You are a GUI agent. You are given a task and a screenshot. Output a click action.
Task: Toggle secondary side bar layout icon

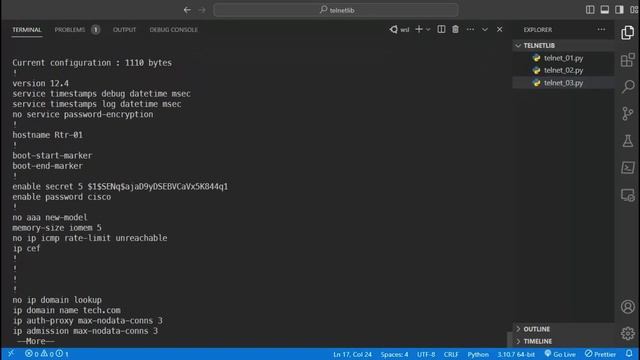click(619, 9)
